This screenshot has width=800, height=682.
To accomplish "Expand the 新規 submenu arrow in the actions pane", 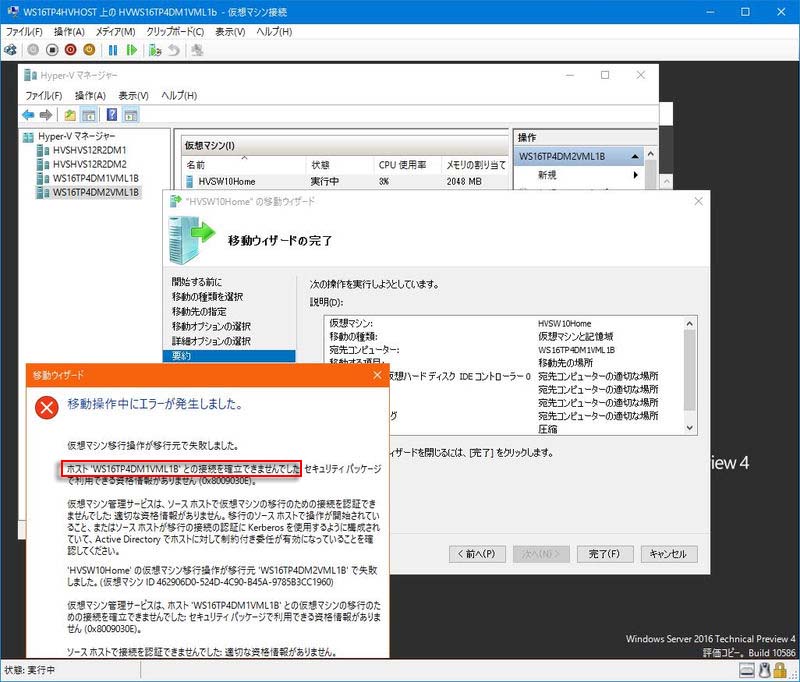I will pos(636,175).
